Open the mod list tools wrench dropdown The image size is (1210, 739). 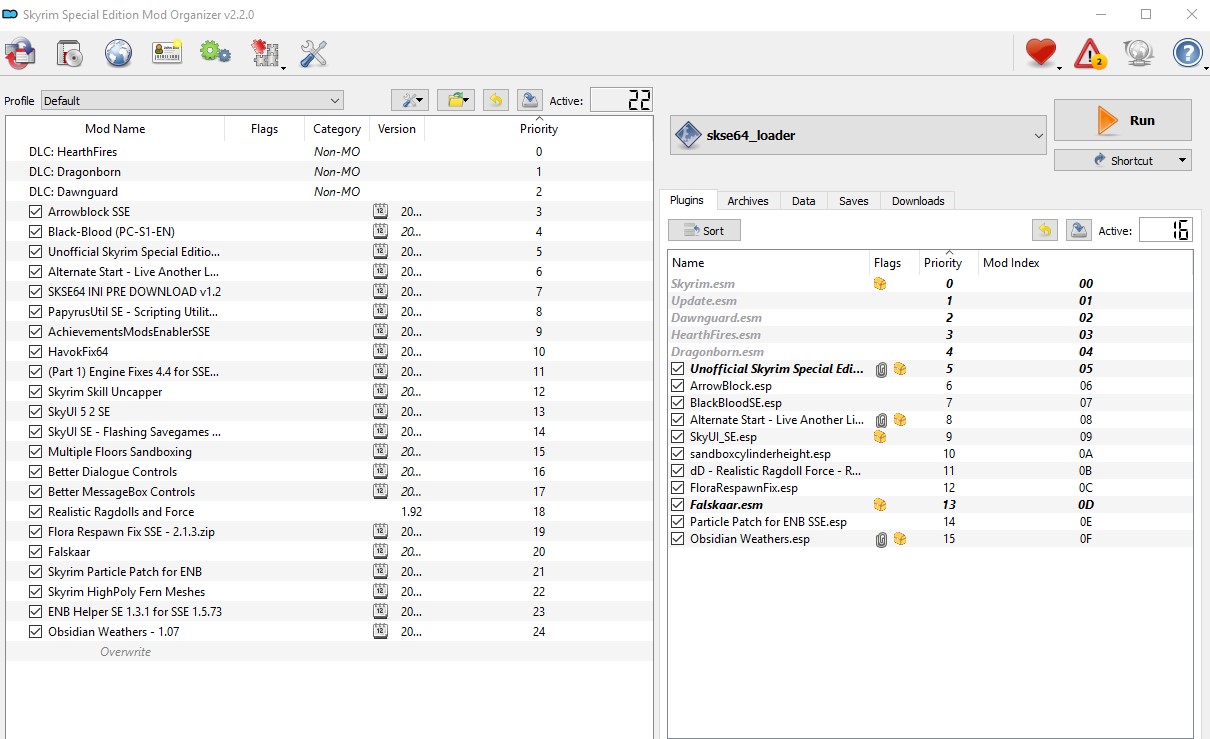click(411, 100)
